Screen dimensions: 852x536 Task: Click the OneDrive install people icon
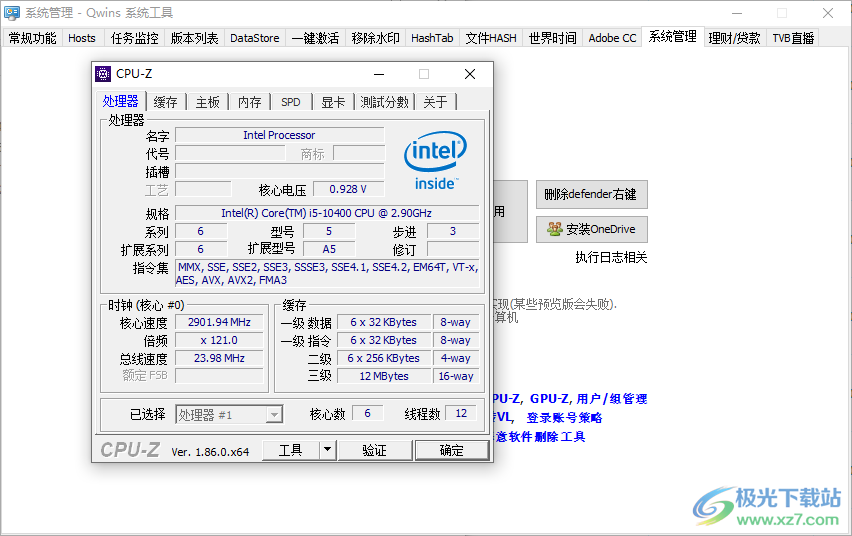click(x=554, y=229)
